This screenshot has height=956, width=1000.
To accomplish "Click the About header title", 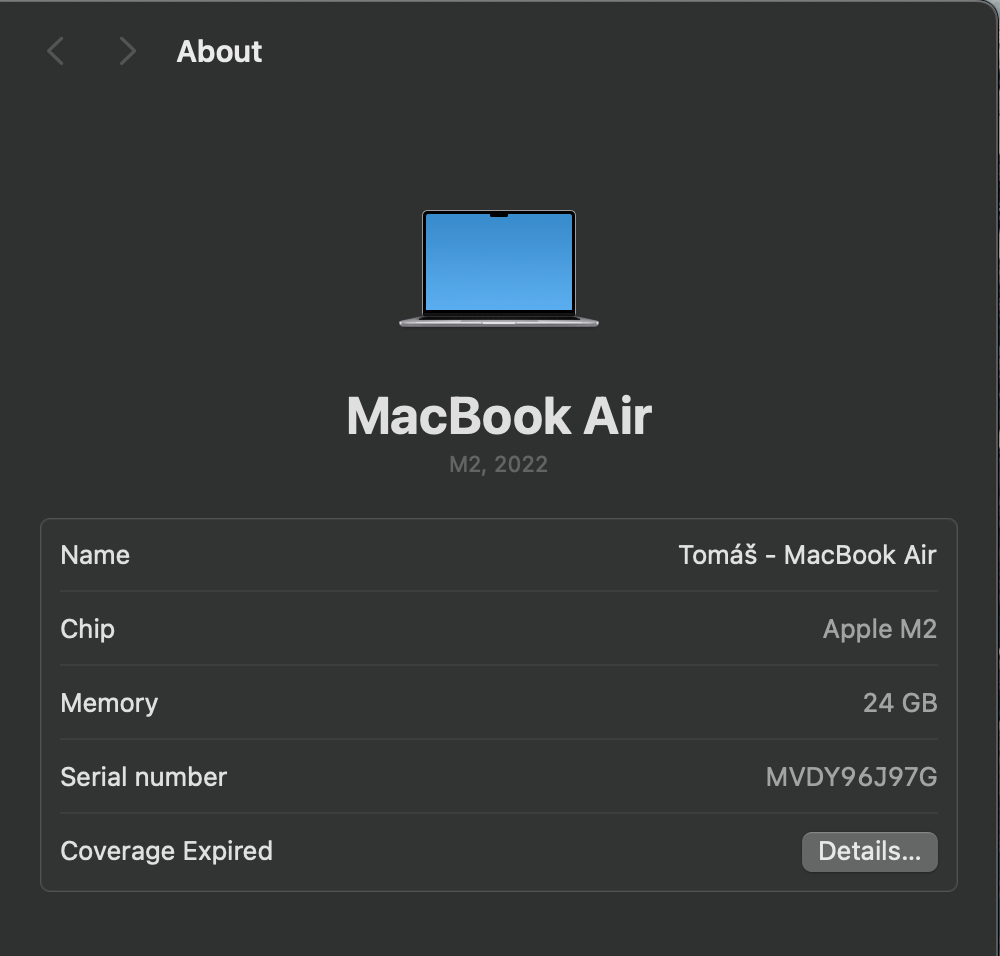I will [219, 51].
